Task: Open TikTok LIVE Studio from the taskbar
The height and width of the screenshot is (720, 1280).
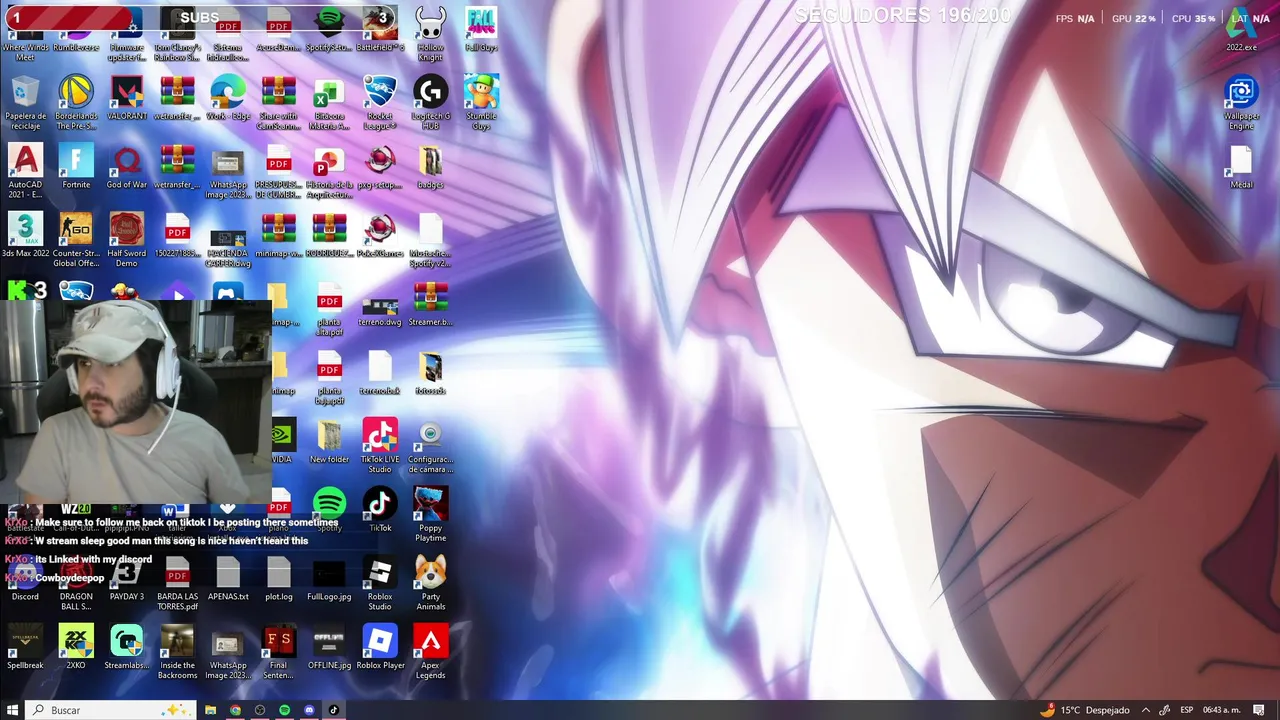Action: point(334,710)
